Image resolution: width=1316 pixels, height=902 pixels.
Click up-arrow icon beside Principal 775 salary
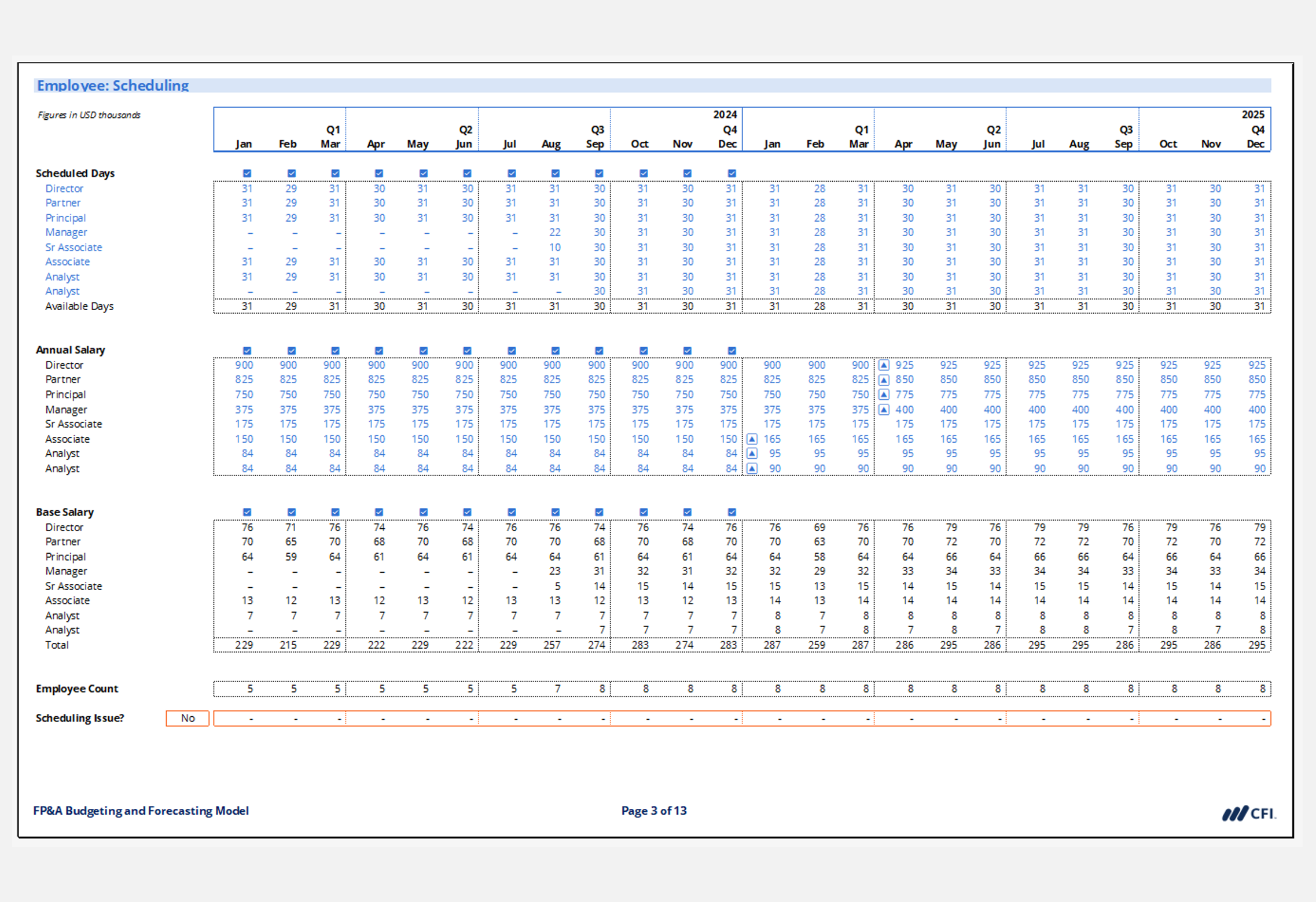point(884,395)
